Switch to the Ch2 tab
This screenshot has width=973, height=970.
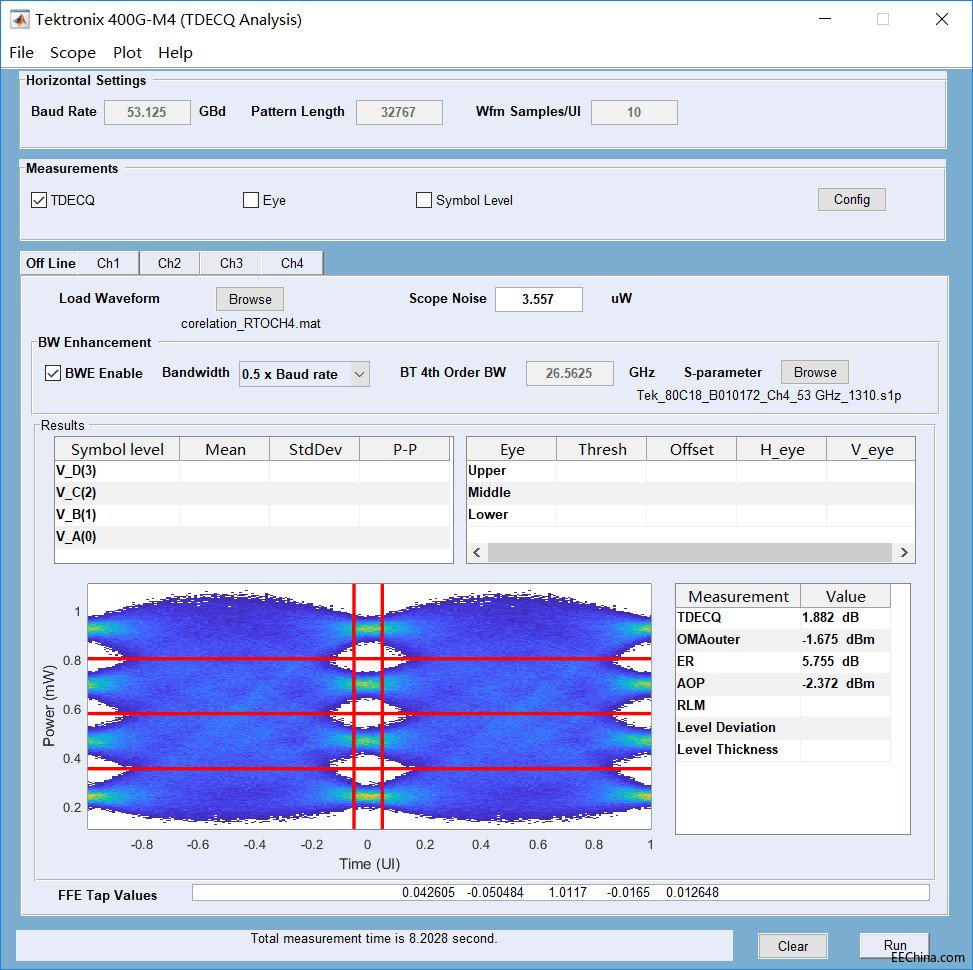pyautogui.click(x=169, y=263)
